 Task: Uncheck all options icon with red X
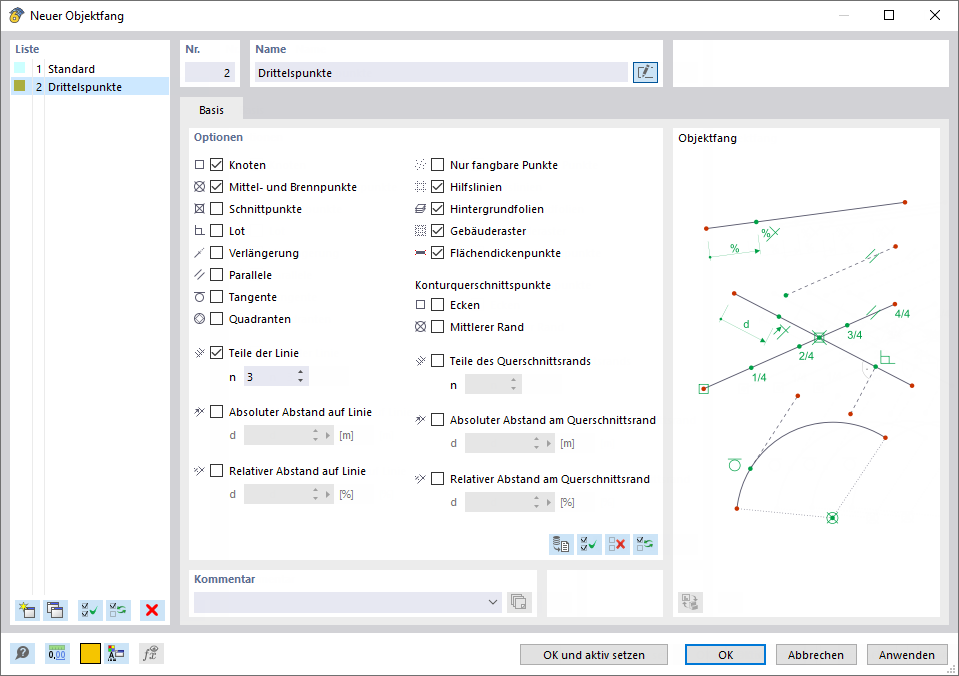(x=618, y=544)
